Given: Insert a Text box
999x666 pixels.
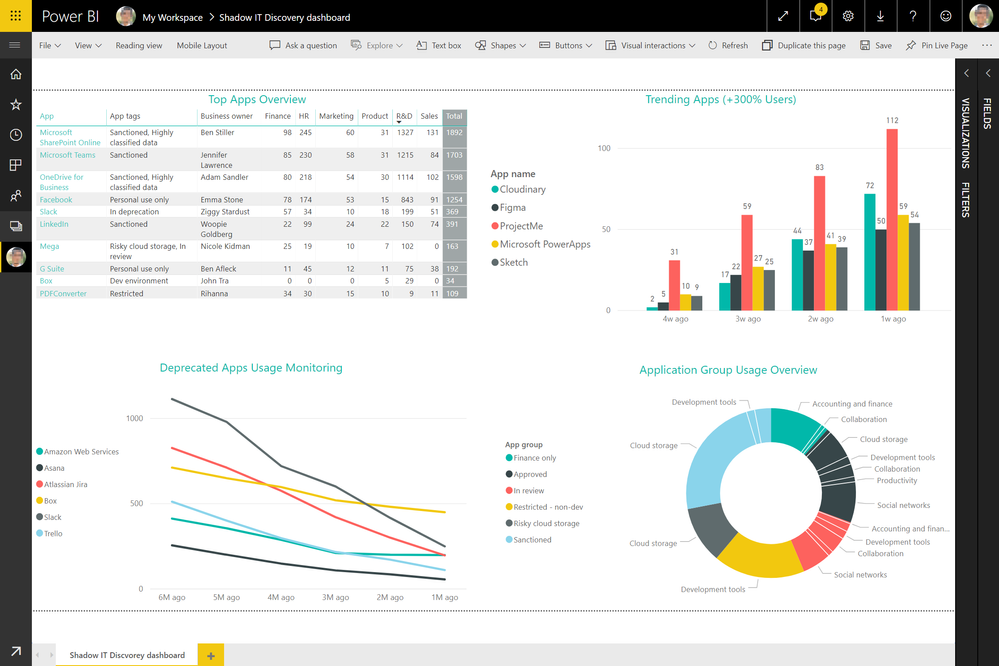Looking at the screenshot, I should pos(438,45).
